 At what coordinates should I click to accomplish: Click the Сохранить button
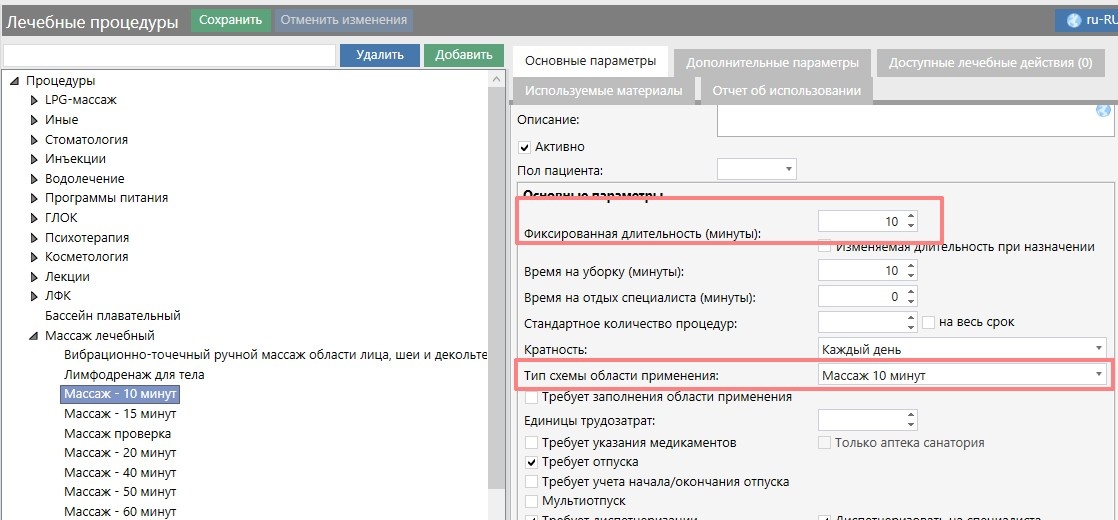click(x=231, y=20)
